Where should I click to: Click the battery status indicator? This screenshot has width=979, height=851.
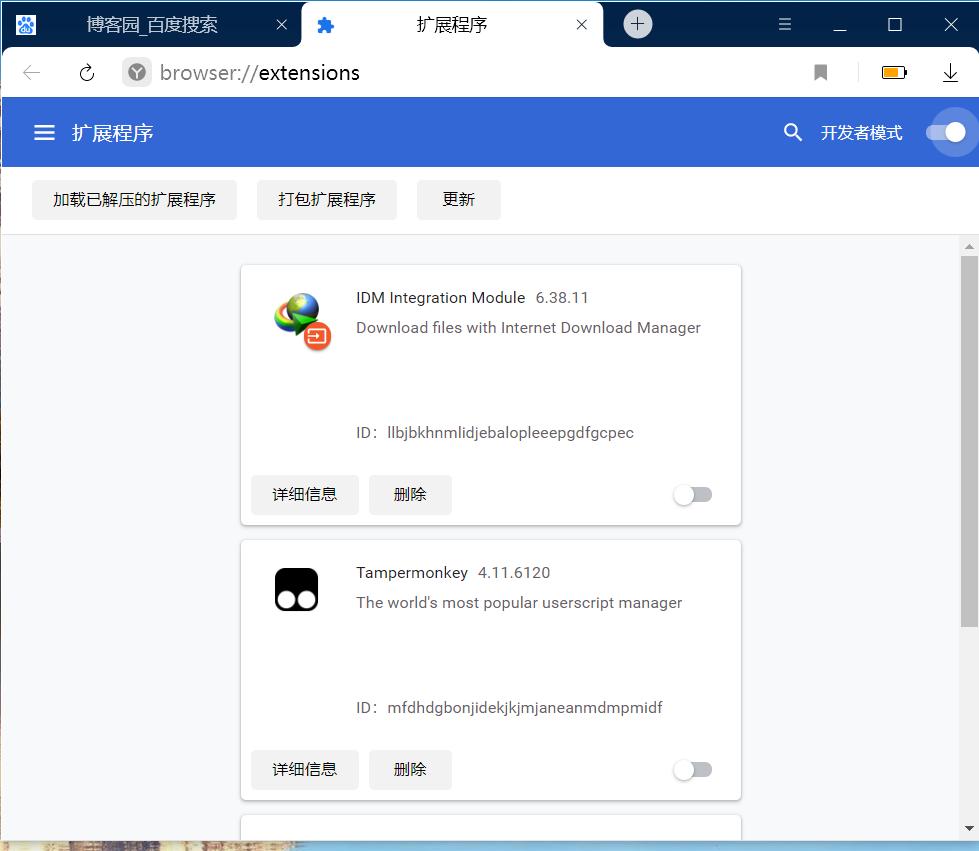(891, 72)
